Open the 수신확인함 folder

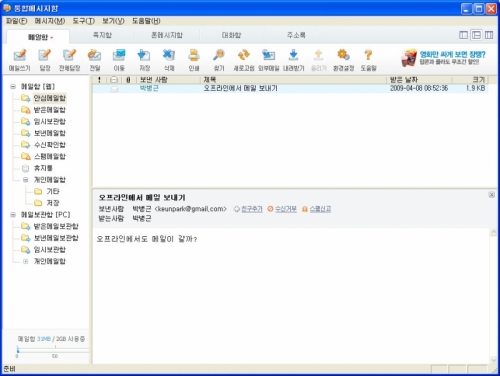click(x=50, y=145)
